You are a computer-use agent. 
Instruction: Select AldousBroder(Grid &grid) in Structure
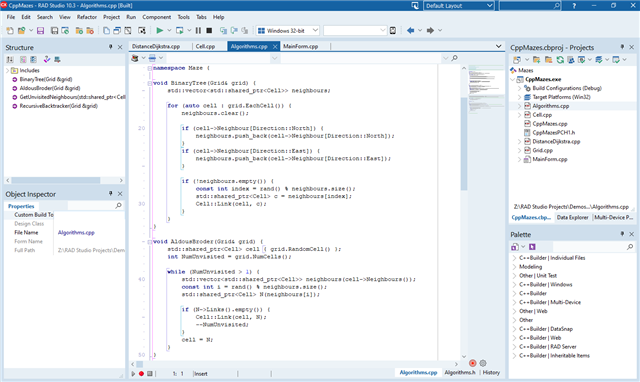click(x=50, y=88)
